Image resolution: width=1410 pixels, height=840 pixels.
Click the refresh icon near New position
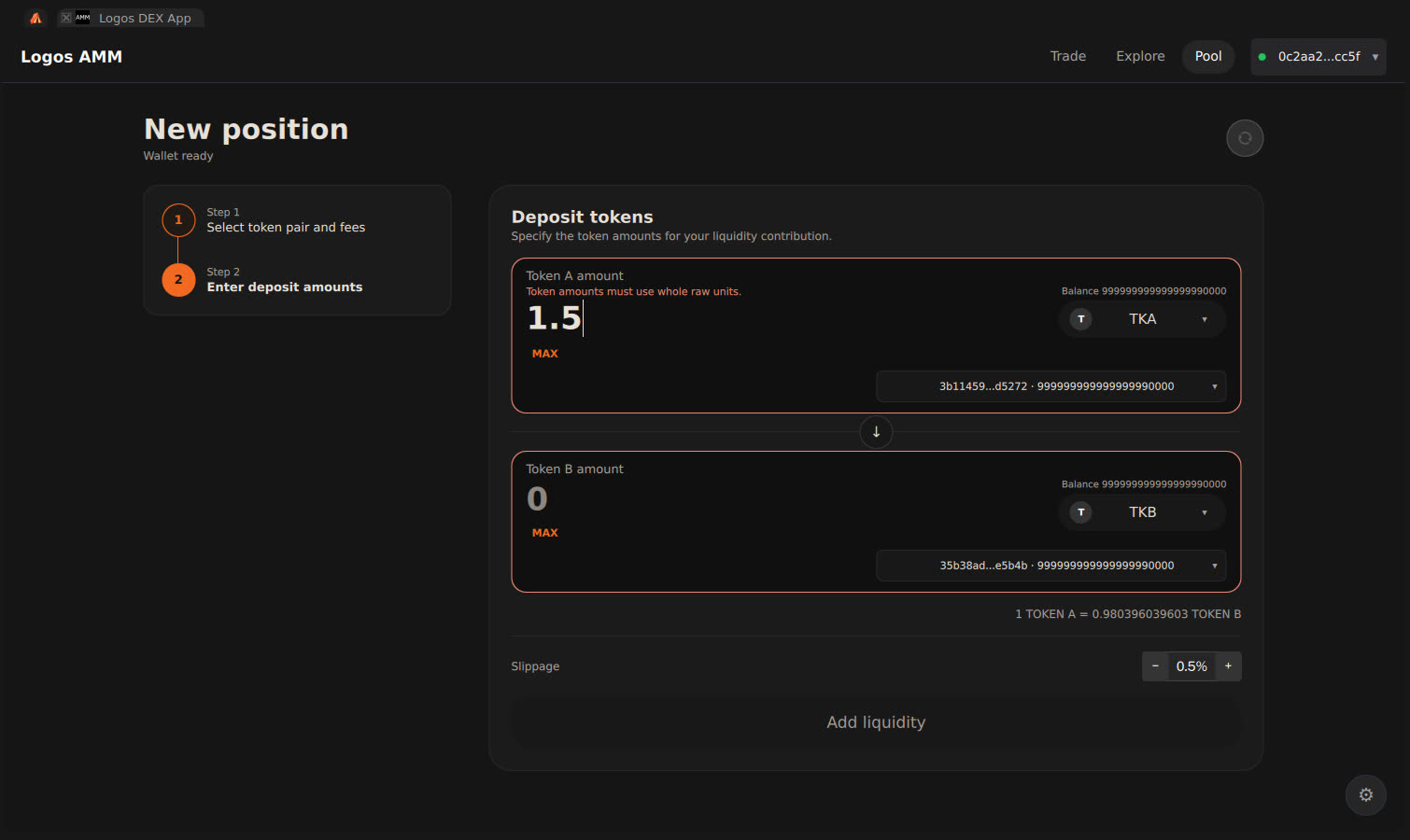(1245, 138)
